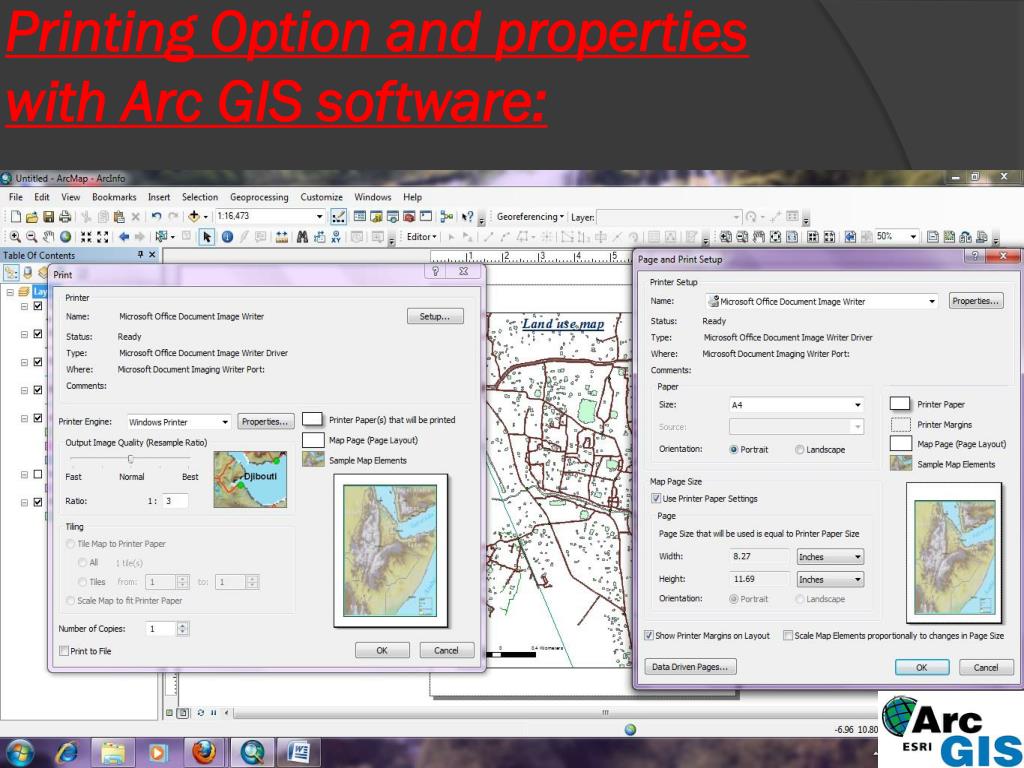Click the Layout Zoom Whole Page icon

[x=775, y=237]
